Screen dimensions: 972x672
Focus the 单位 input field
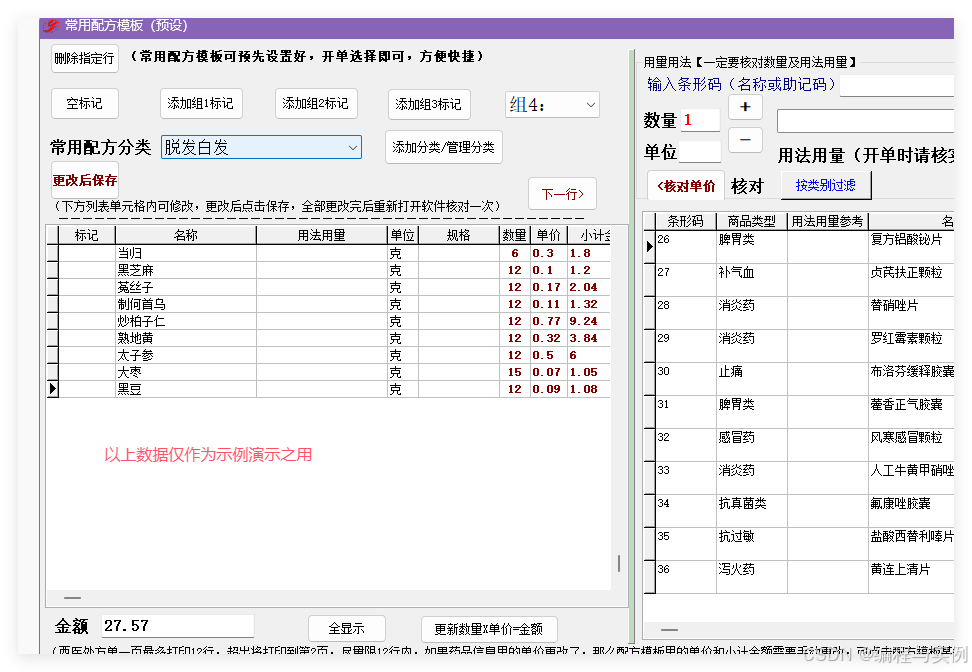[700, 152]
